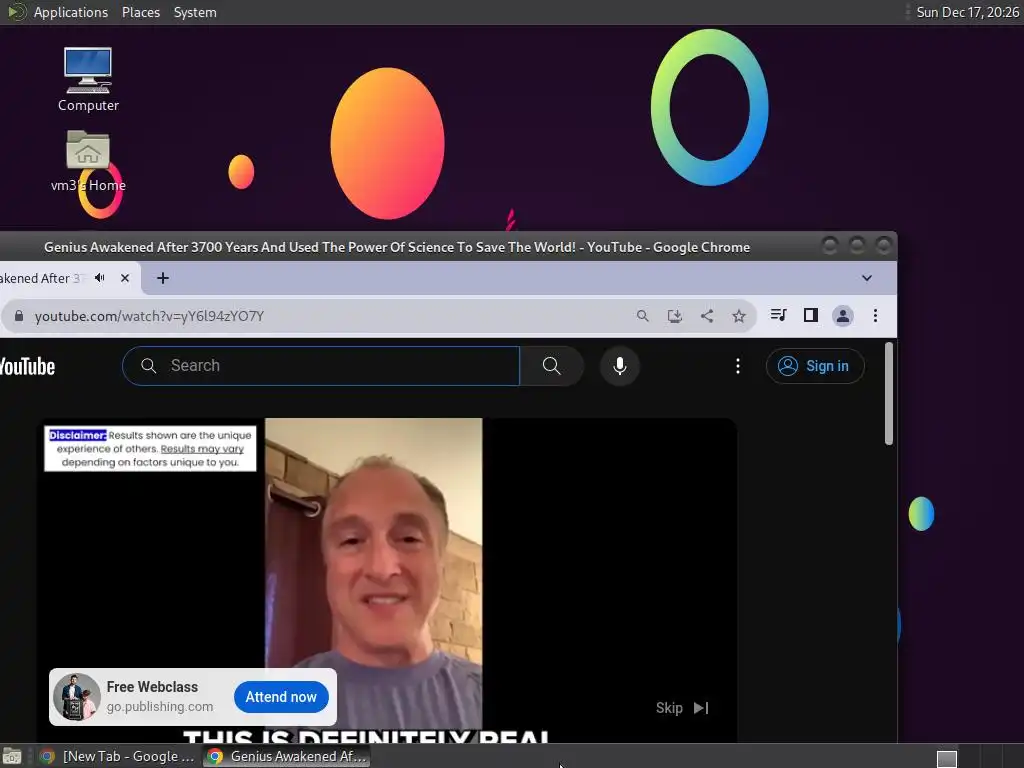The height and width of the screenshot is (768, 1024).
Task: Open the Applications menu
Action: 71,12
